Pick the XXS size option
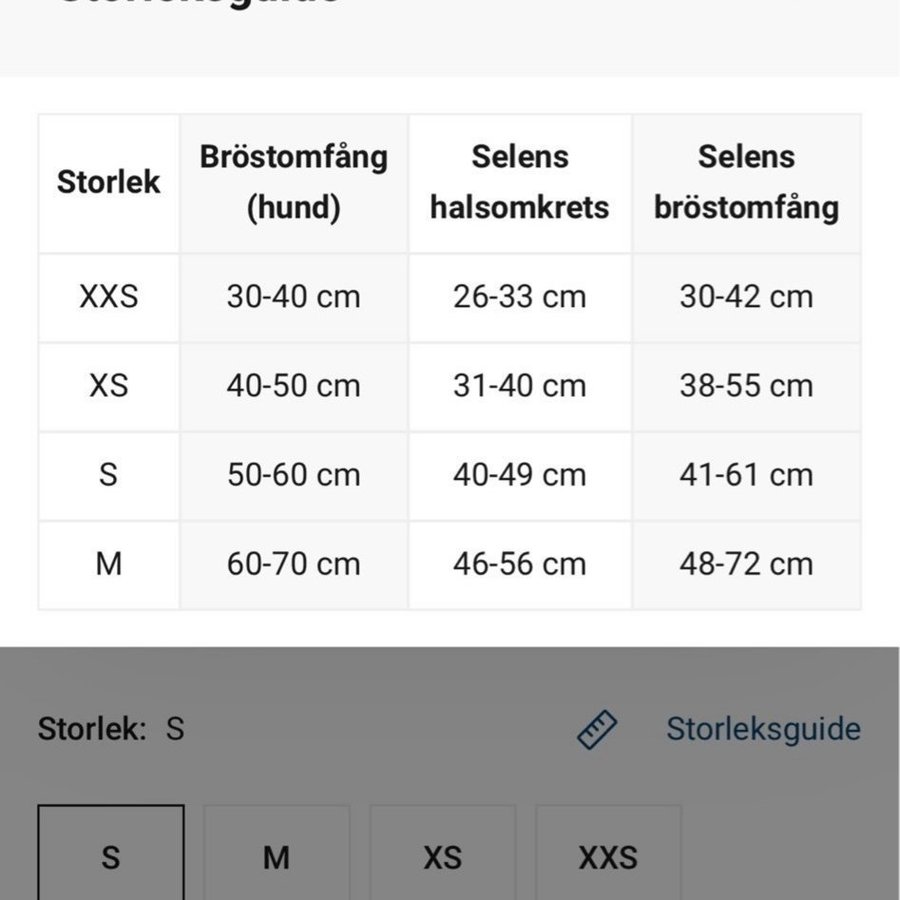 [608, 856]
